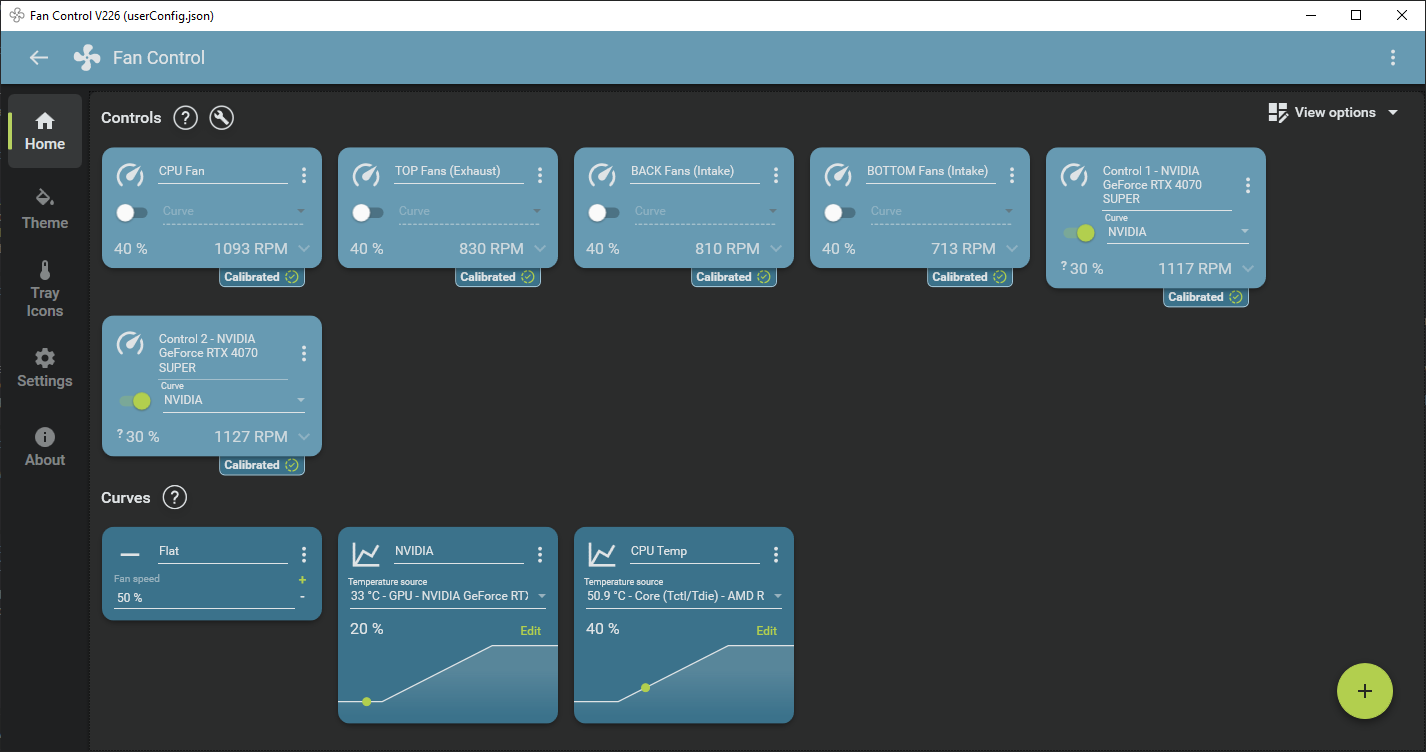Click the Flat curve dash icon
The height and width of the screenshot is (752, 1426).
point(130,554)
